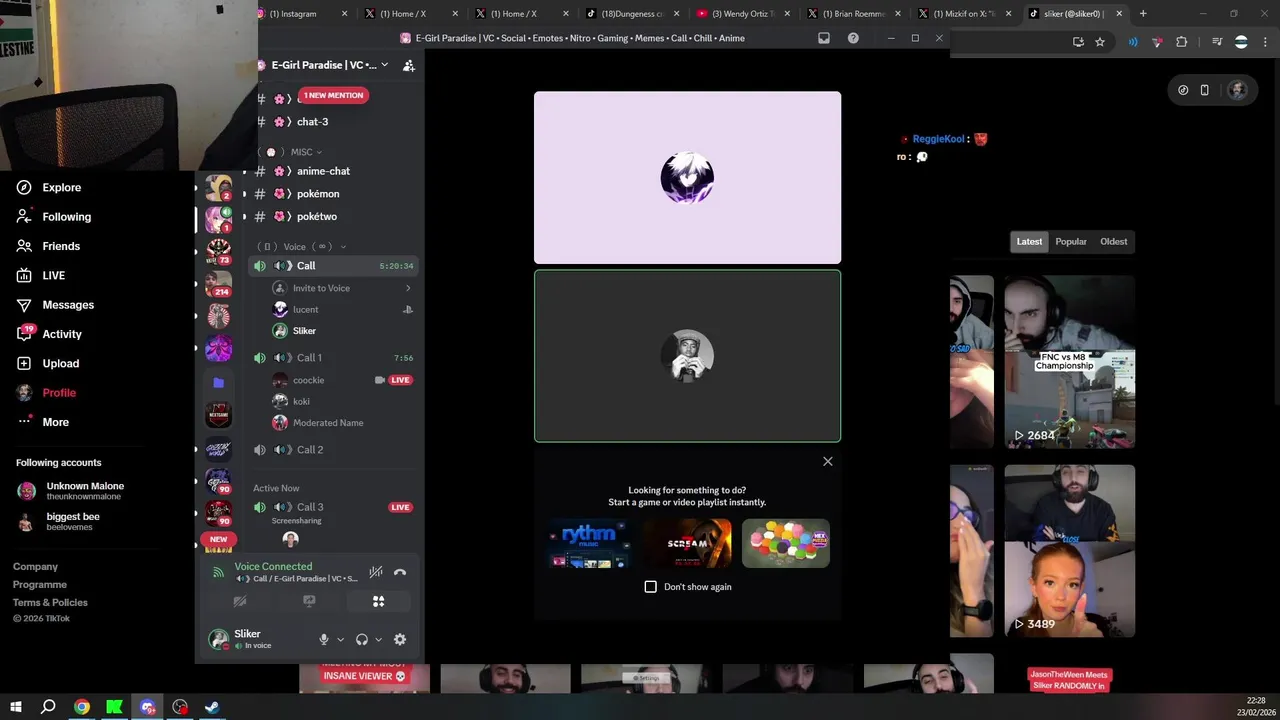The image size is (1280, 720).
Task: Select lucent's video tile
Action: [x=687, y=178]
